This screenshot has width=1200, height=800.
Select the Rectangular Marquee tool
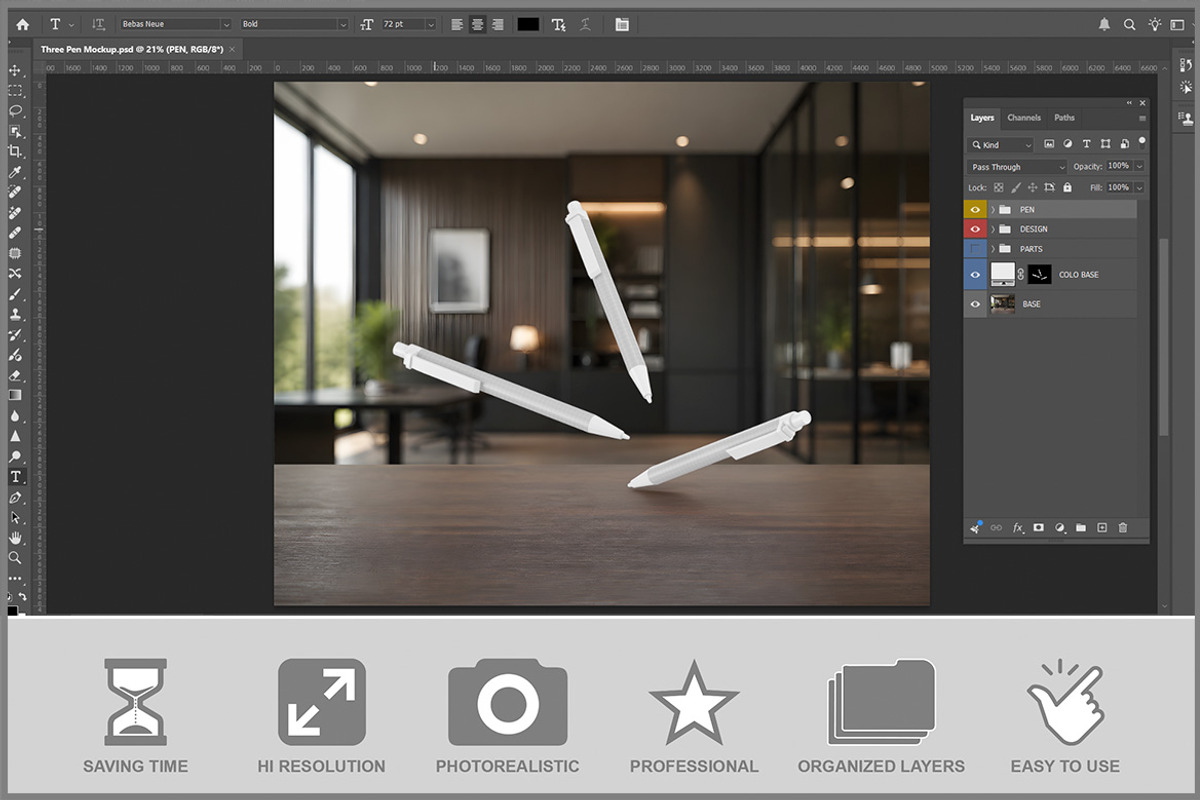pyautogui.click(x=15, y=90)
